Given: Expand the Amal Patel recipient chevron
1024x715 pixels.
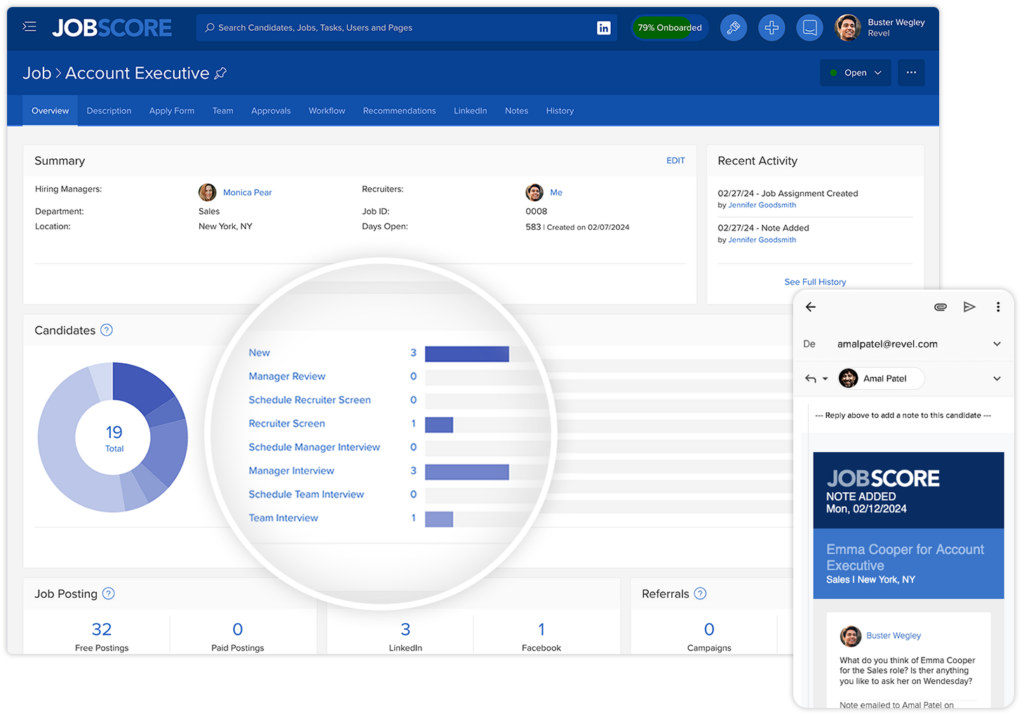Looking at the screenshot, I should (x=996, y=378).
